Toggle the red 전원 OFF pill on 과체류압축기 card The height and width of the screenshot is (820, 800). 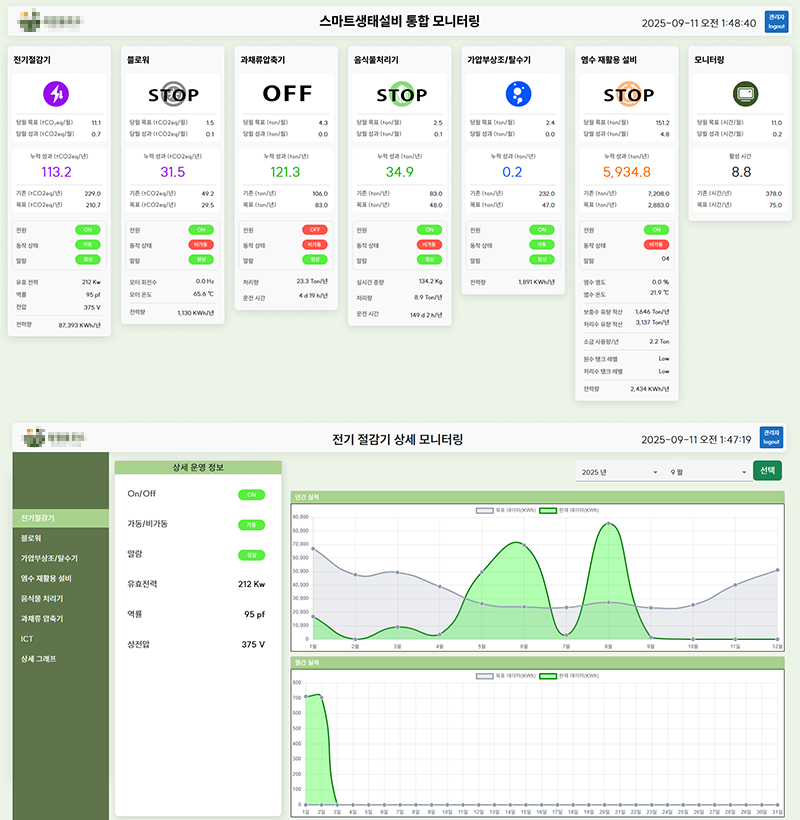pyautogui.click(x=315, y=230)
